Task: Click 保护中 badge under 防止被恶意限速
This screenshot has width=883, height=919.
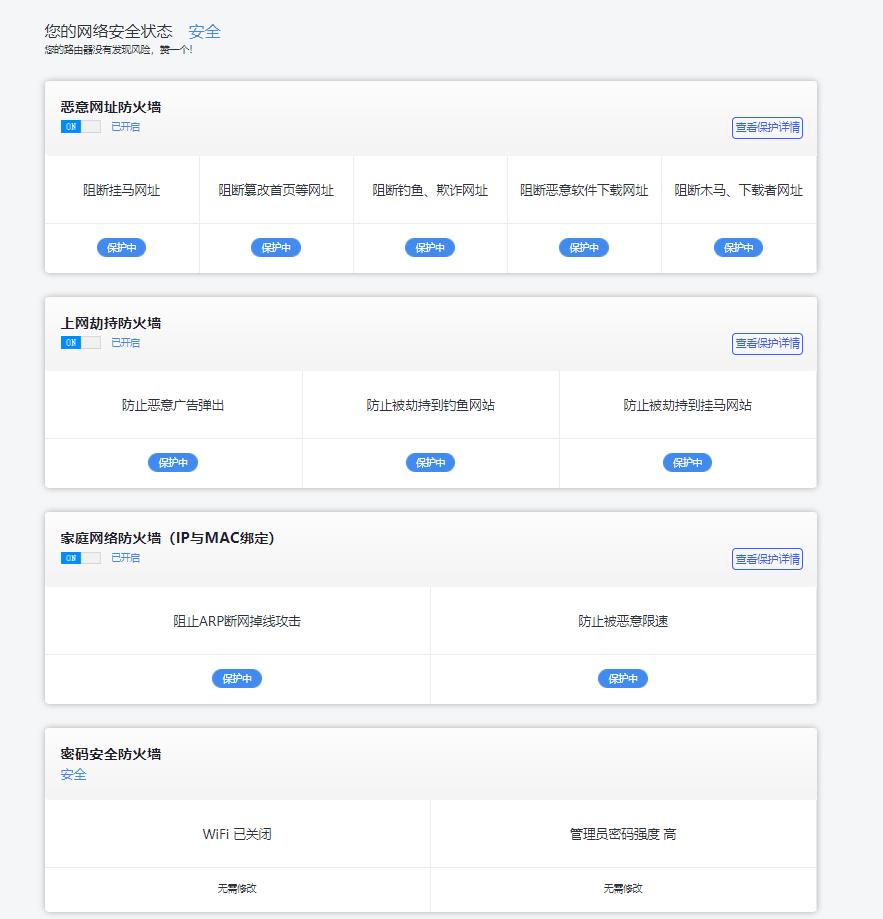Action: click(x=622, y=678)
